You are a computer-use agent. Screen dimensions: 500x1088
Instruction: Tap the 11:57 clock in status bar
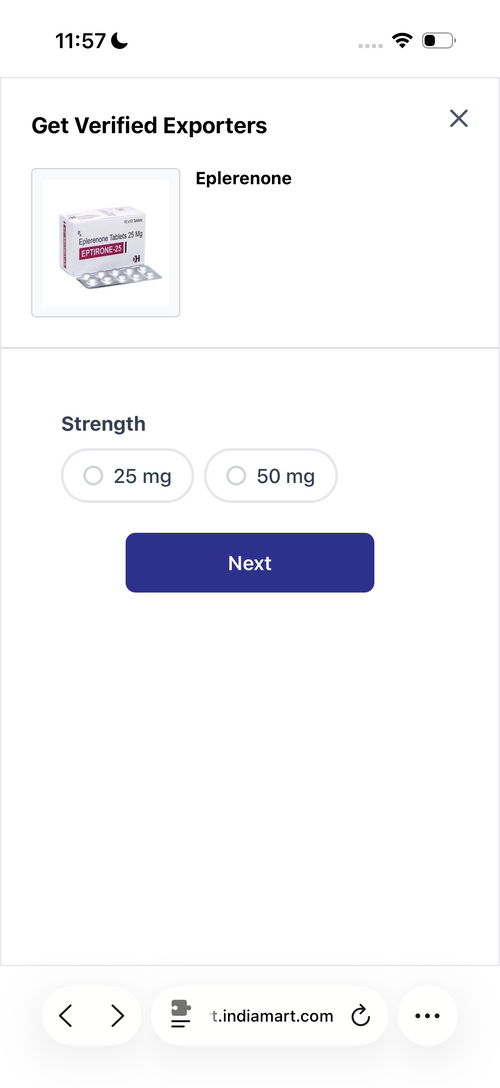pyautogui.click(x=80, y=42)
